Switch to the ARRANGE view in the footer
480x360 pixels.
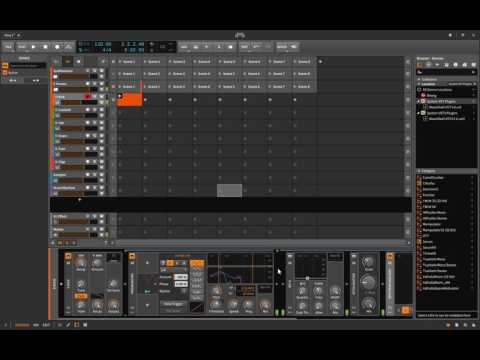[x=22, y=325]
